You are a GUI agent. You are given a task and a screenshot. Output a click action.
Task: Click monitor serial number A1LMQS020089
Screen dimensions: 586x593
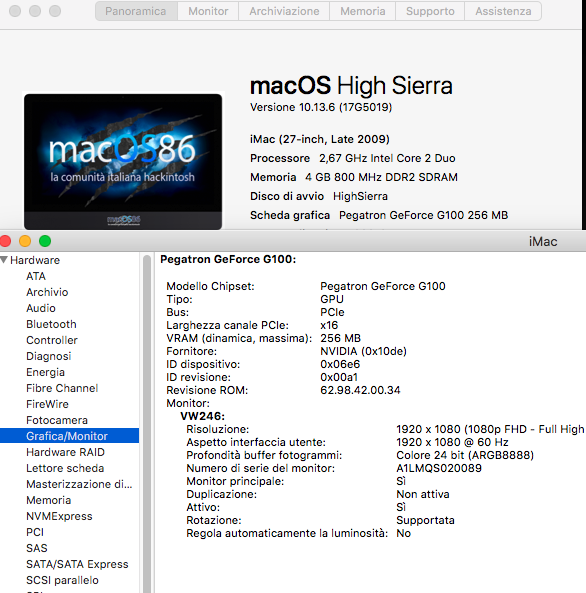pyautogui.click(x=439, y=468)
